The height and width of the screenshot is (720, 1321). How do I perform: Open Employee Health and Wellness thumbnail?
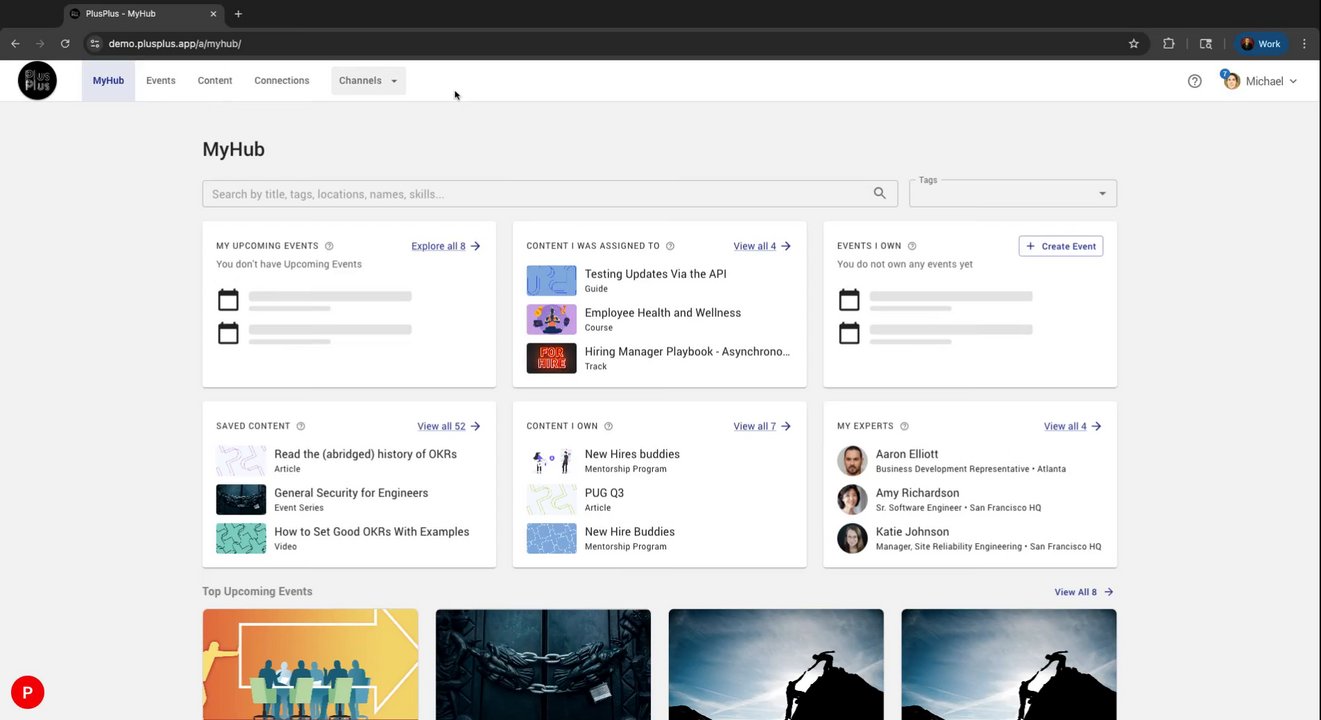pos(552,319)
